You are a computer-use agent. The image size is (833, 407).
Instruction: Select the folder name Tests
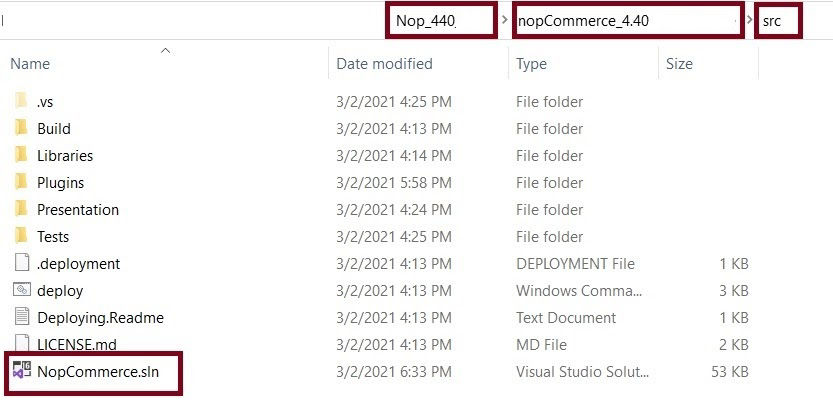coord(53,237)
